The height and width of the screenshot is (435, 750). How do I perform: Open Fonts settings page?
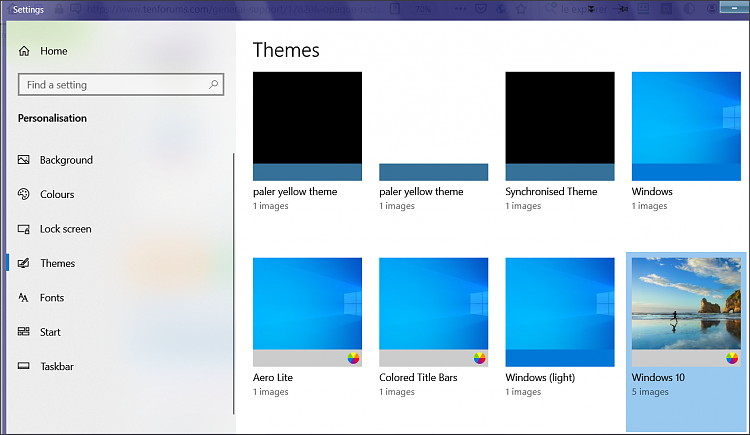pyautogui.click(x=52, y=298)
